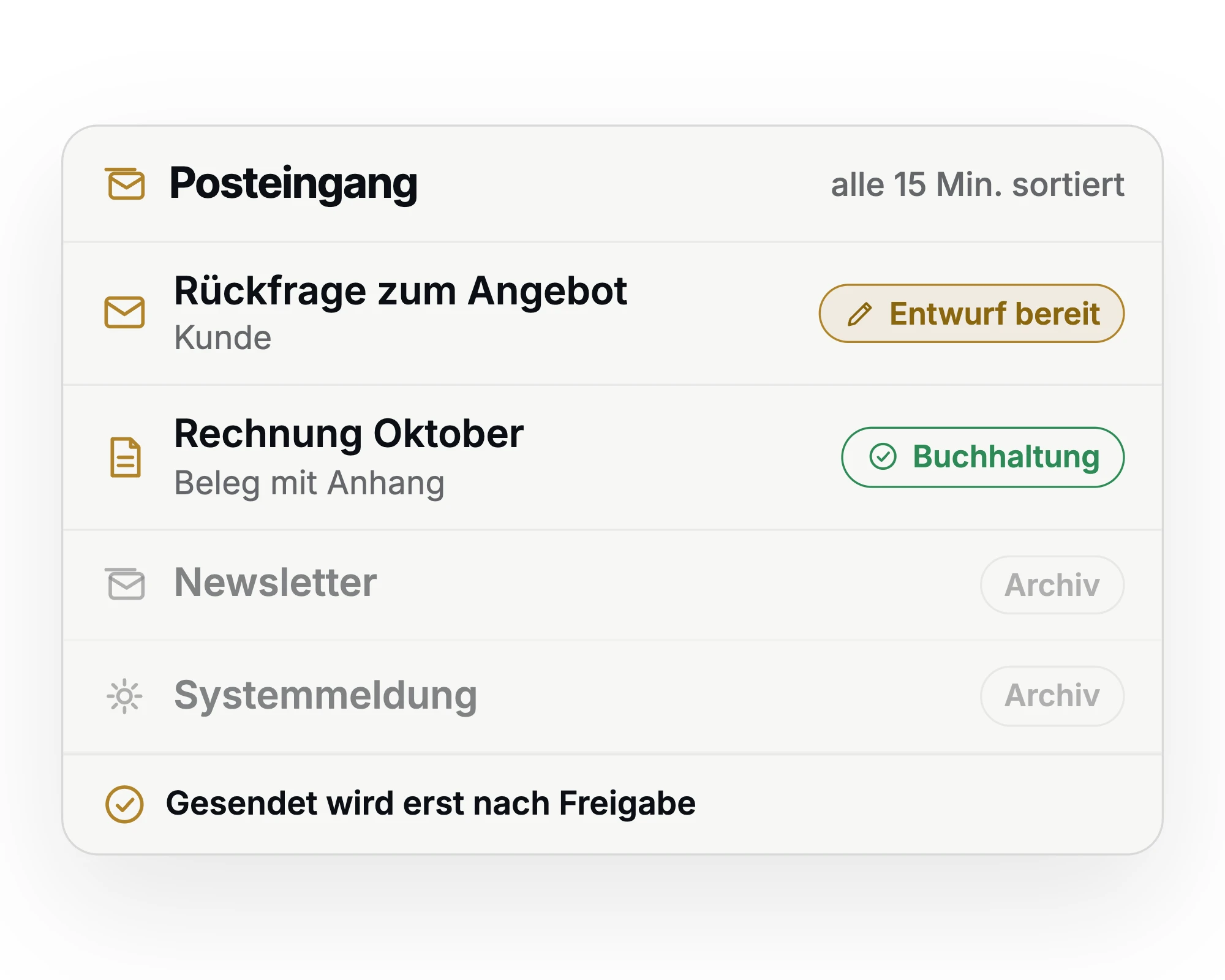Click the green Buchhaltung tag
Image resolution: width=1225 pixels, height=980 pixels.
[982, 457]
